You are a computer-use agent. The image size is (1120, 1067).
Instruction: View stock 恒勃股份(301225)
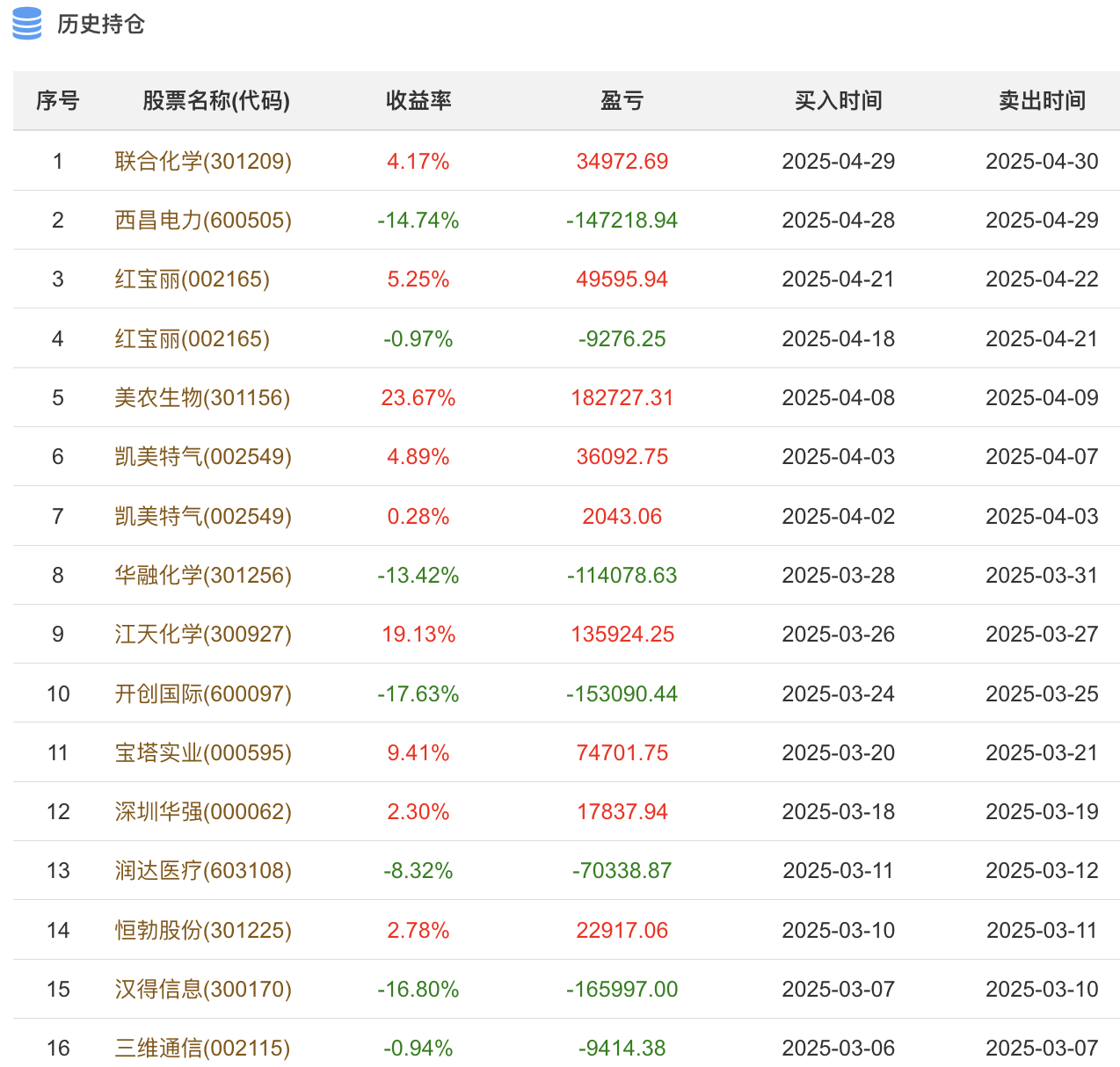203,931
